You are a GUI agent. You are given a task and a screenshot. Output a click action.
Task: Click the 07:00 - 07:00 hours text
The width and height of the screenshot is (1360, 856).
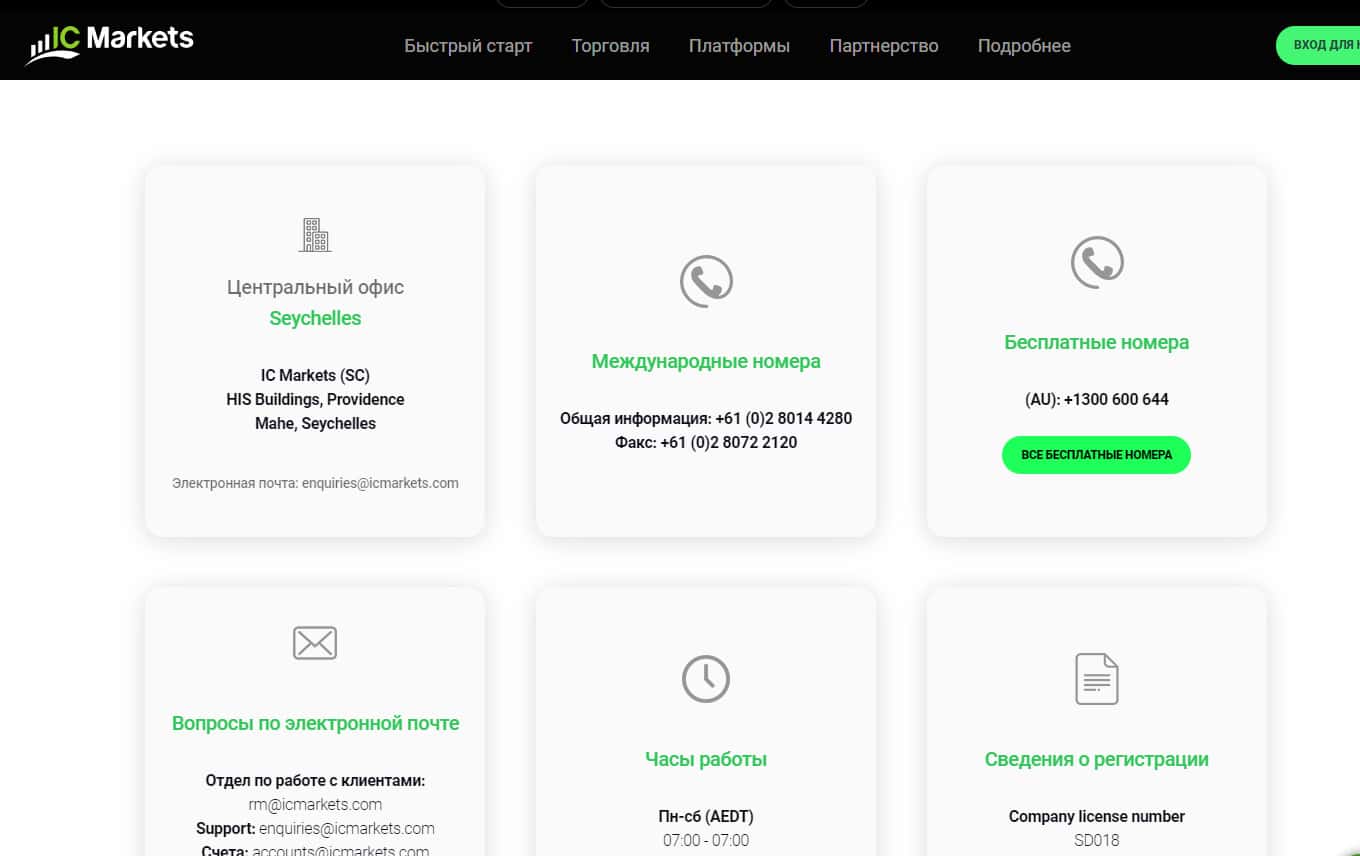click(x=706, y=840)
